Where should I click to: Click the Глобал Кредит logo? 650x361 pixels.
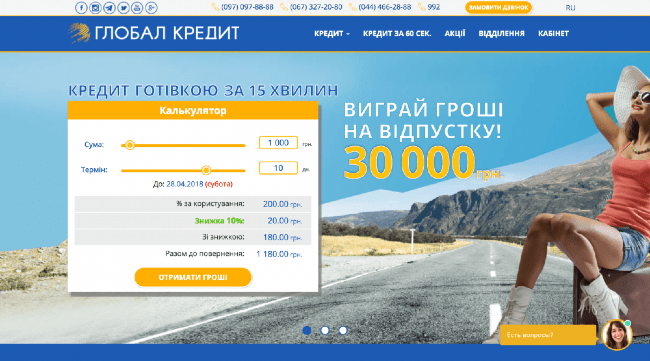pos(154,33)
